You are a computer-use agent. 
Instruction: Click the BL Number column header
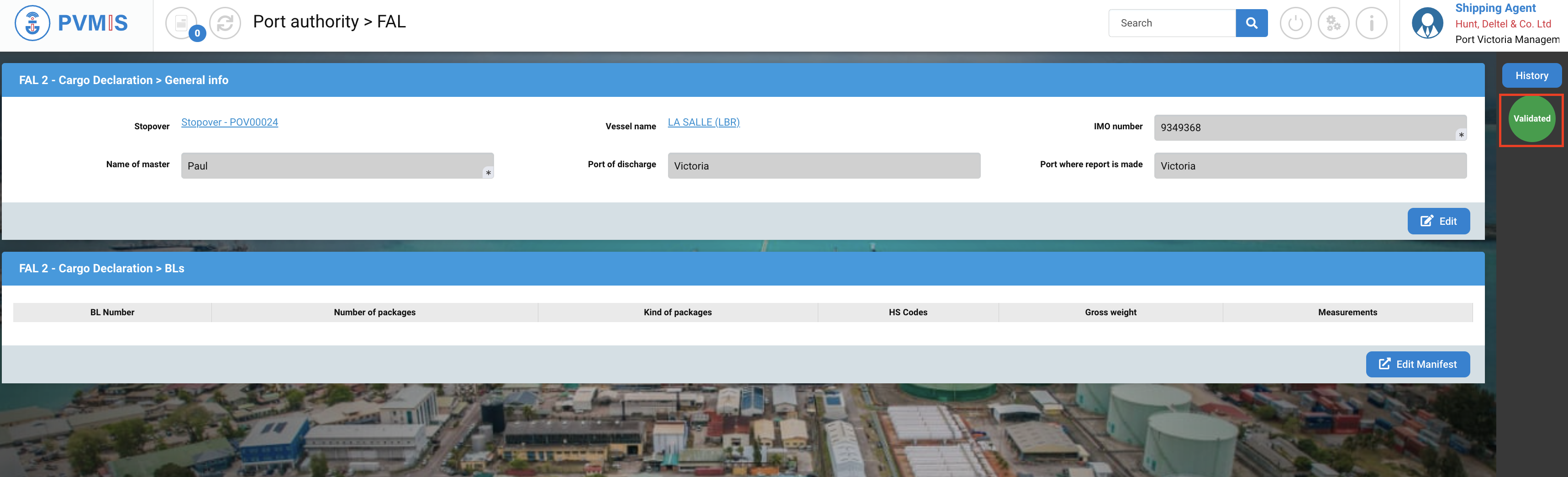[x=113, y=312]
